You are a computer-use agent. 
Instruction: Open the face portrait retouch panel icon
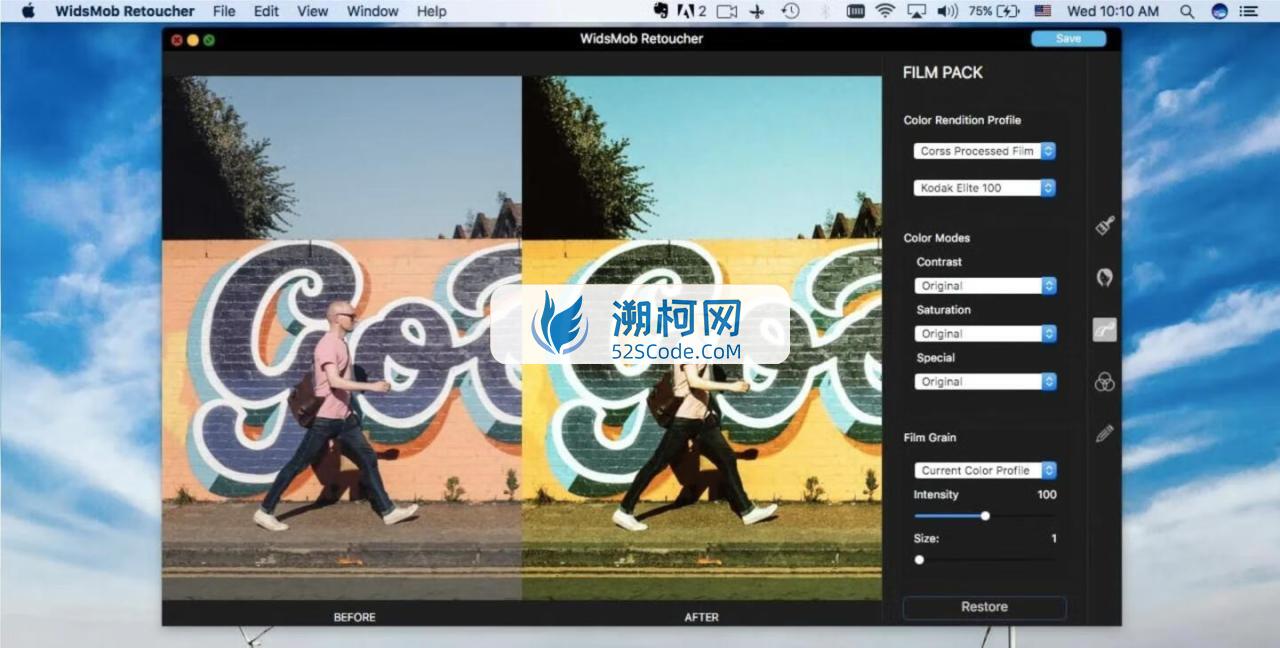tap(1105, 278)
